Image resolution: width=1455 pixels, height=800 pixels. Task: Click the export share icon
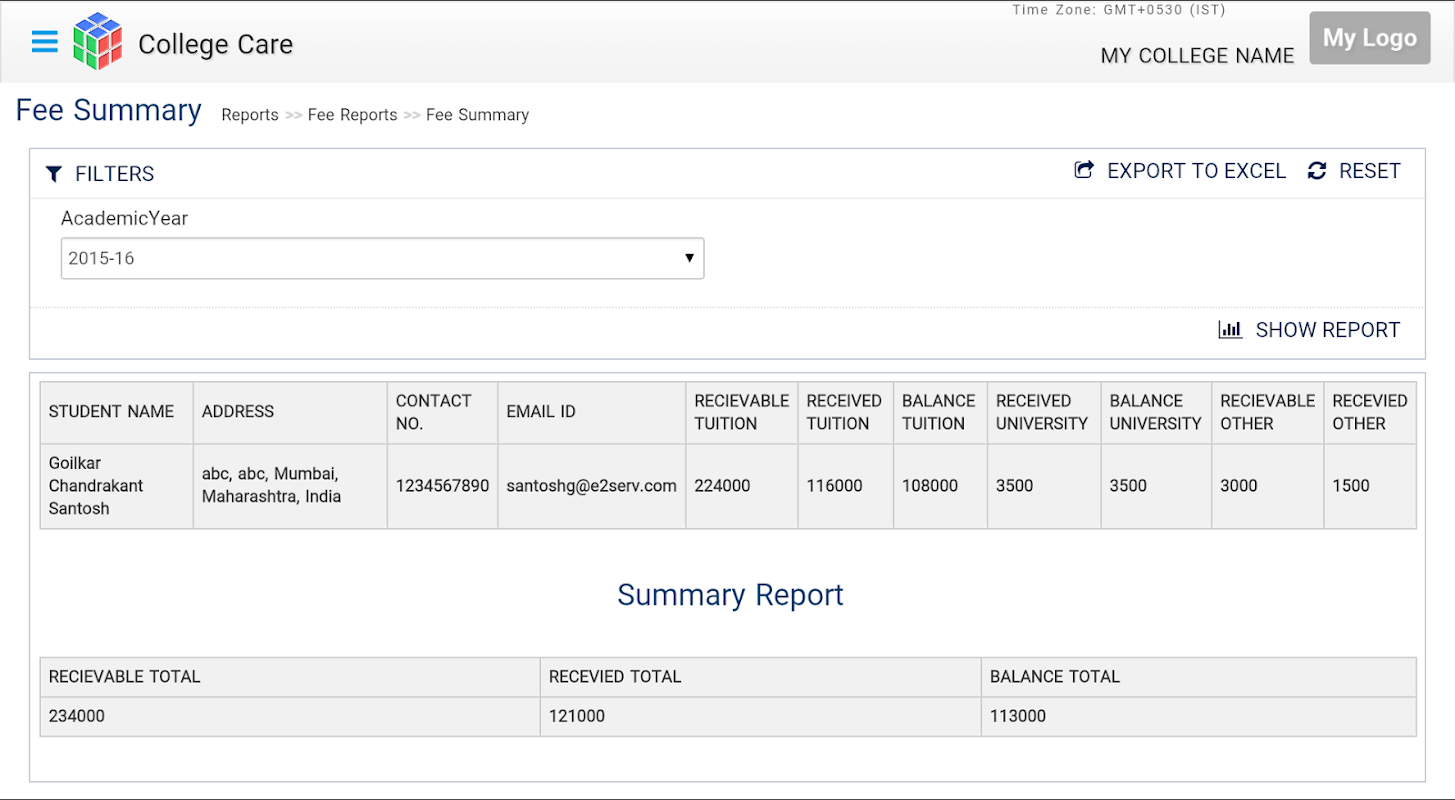[1084, 170]
